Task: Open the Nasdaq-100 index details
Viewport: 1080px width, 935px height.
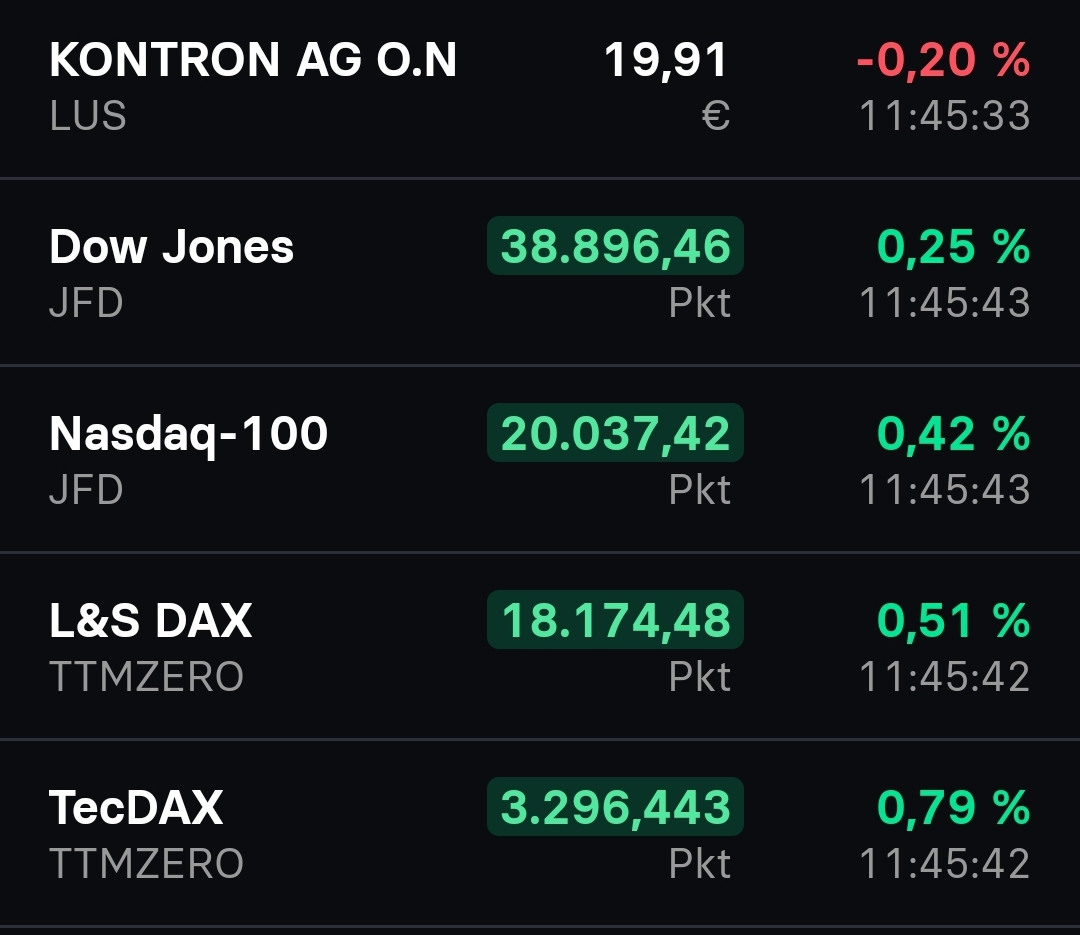Action: pos(190,433)
